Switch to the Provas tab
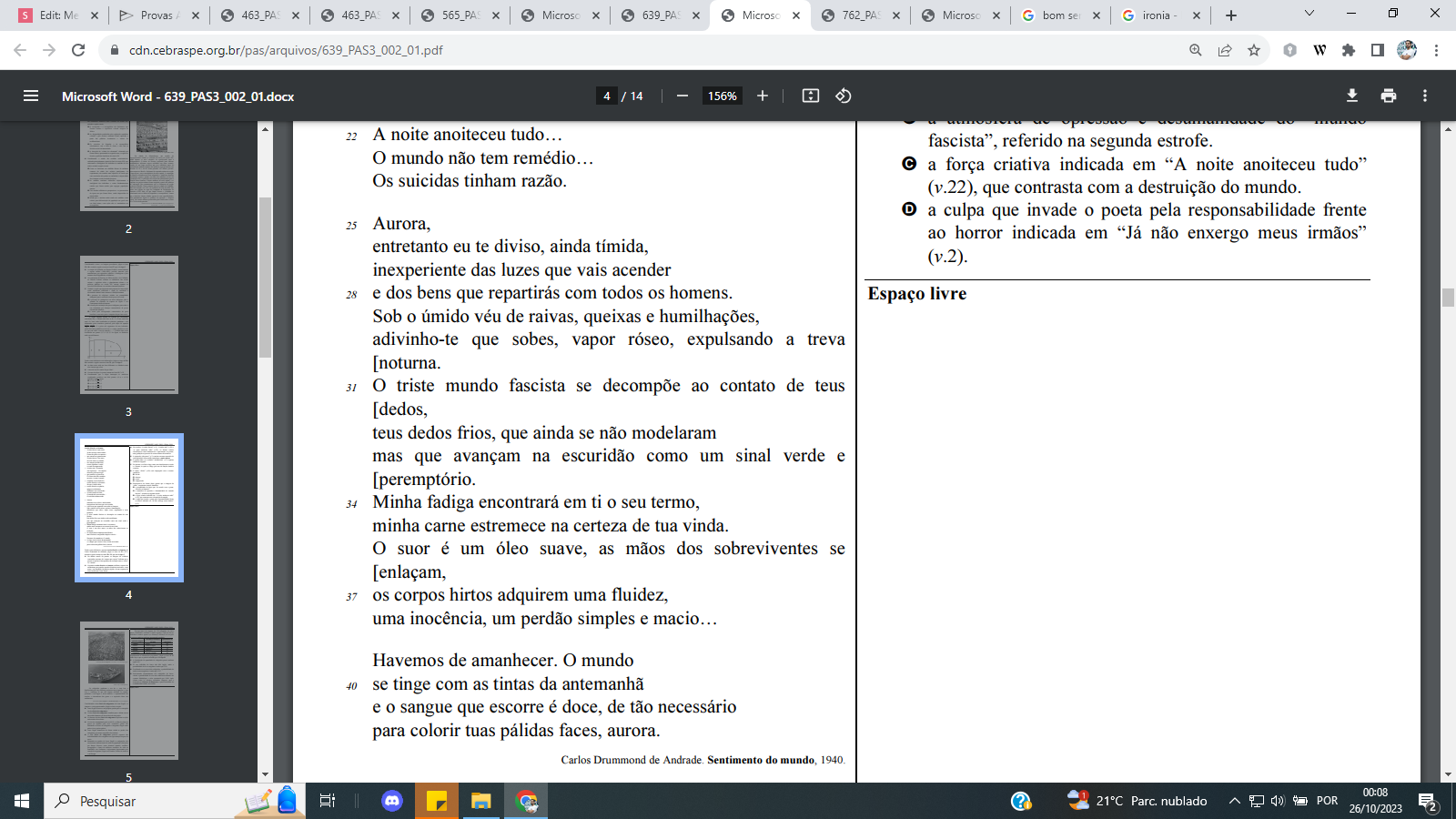This screenshot has width=1456, height=819. [x=158, y=15]
